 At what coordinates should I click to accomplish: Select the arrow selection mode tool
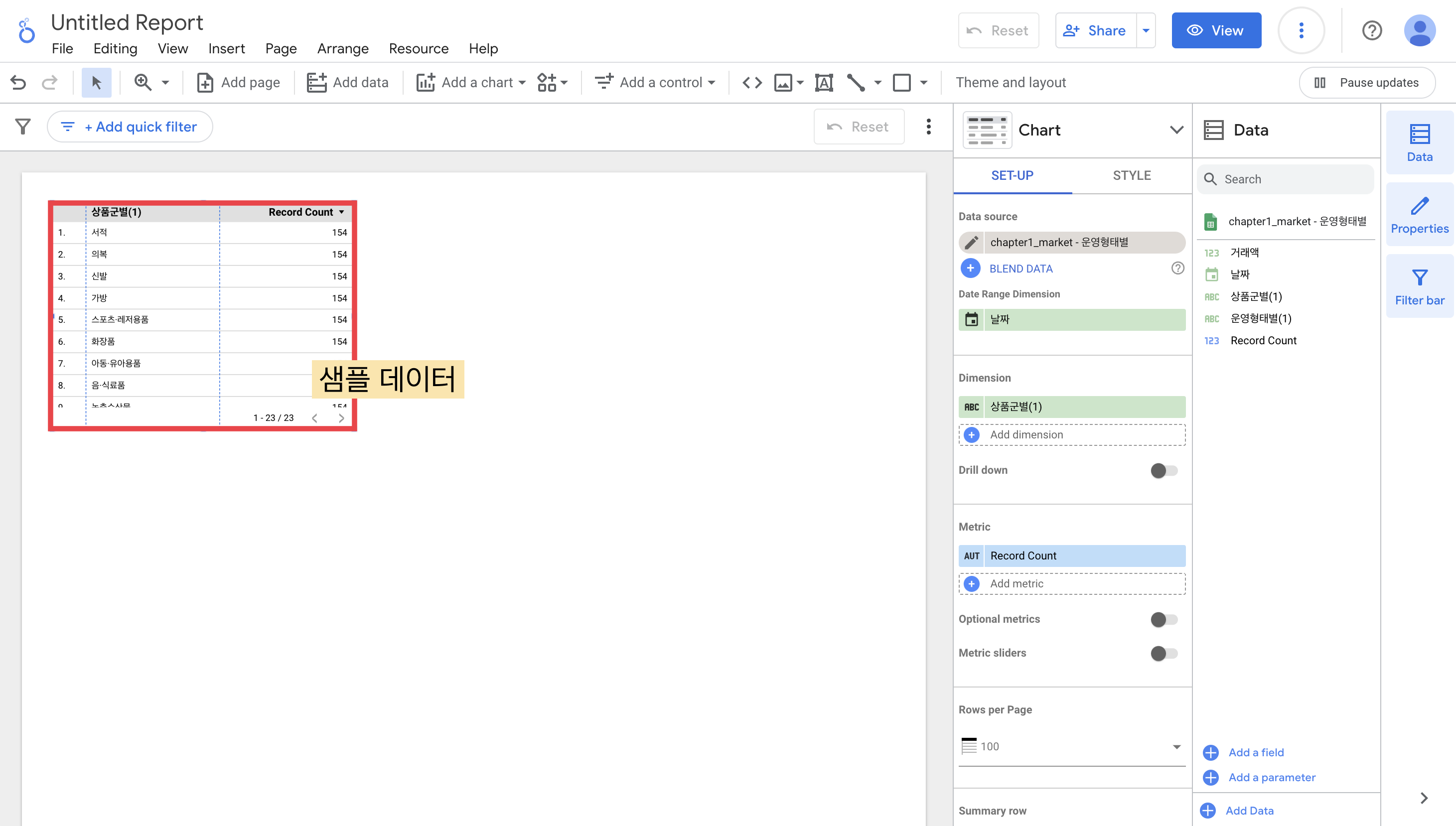coord(97,83)
